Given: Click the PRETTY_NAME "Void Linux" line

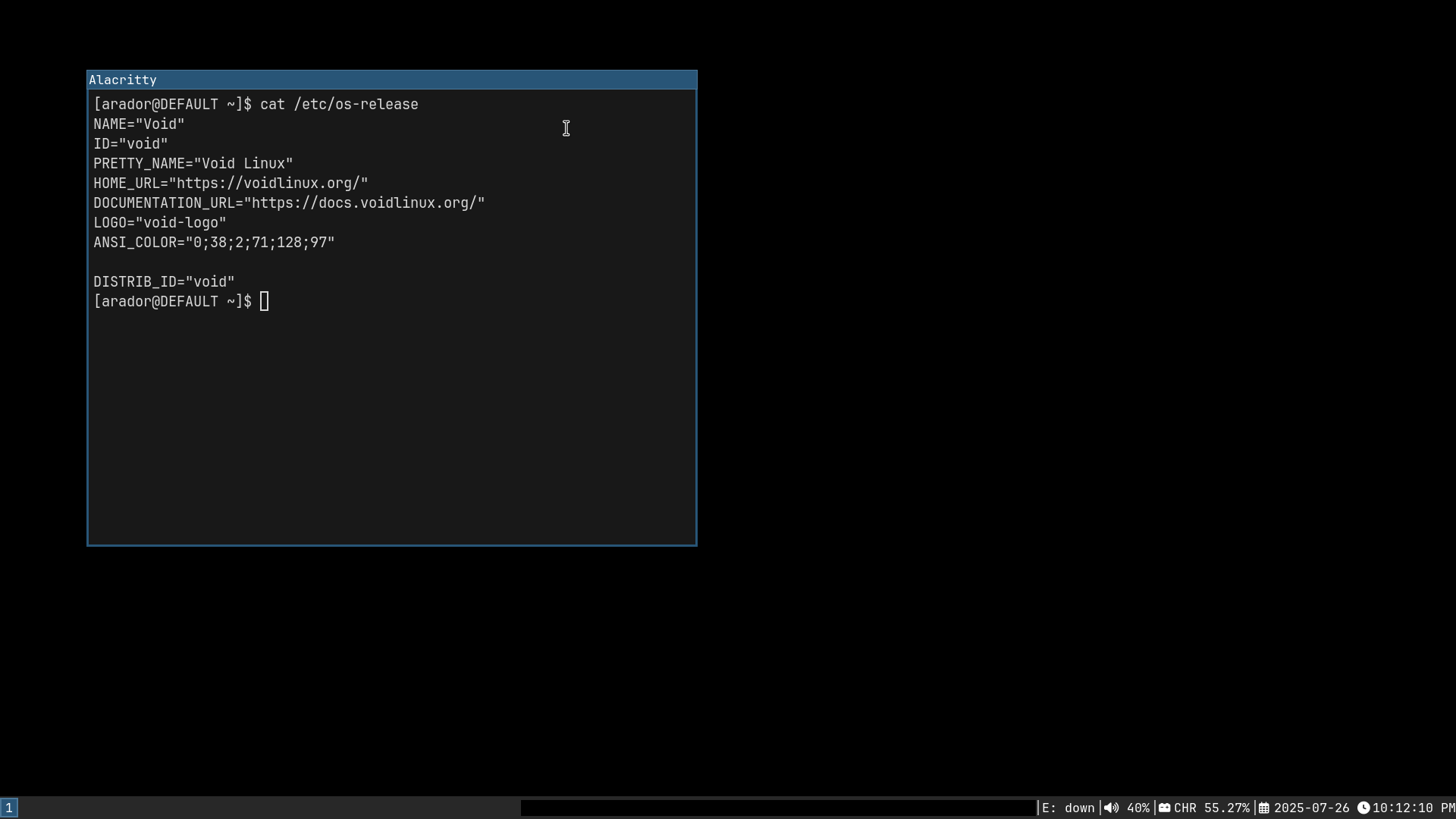Looking at the screenshot, I should pyautogui.click(x=193, y=164).
